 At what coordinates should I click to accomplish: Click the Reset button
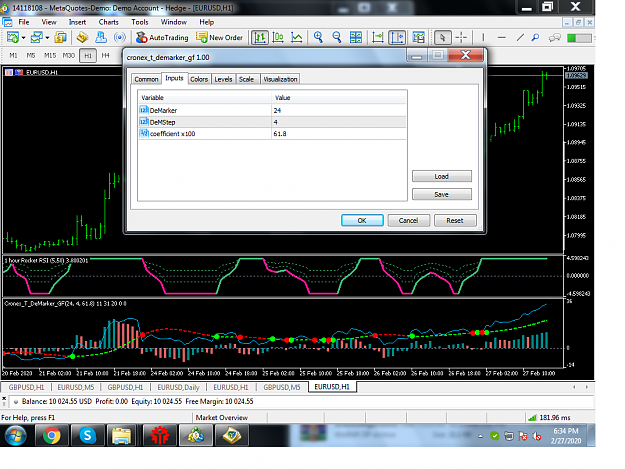pyautogui.click(x=455, y=220)
